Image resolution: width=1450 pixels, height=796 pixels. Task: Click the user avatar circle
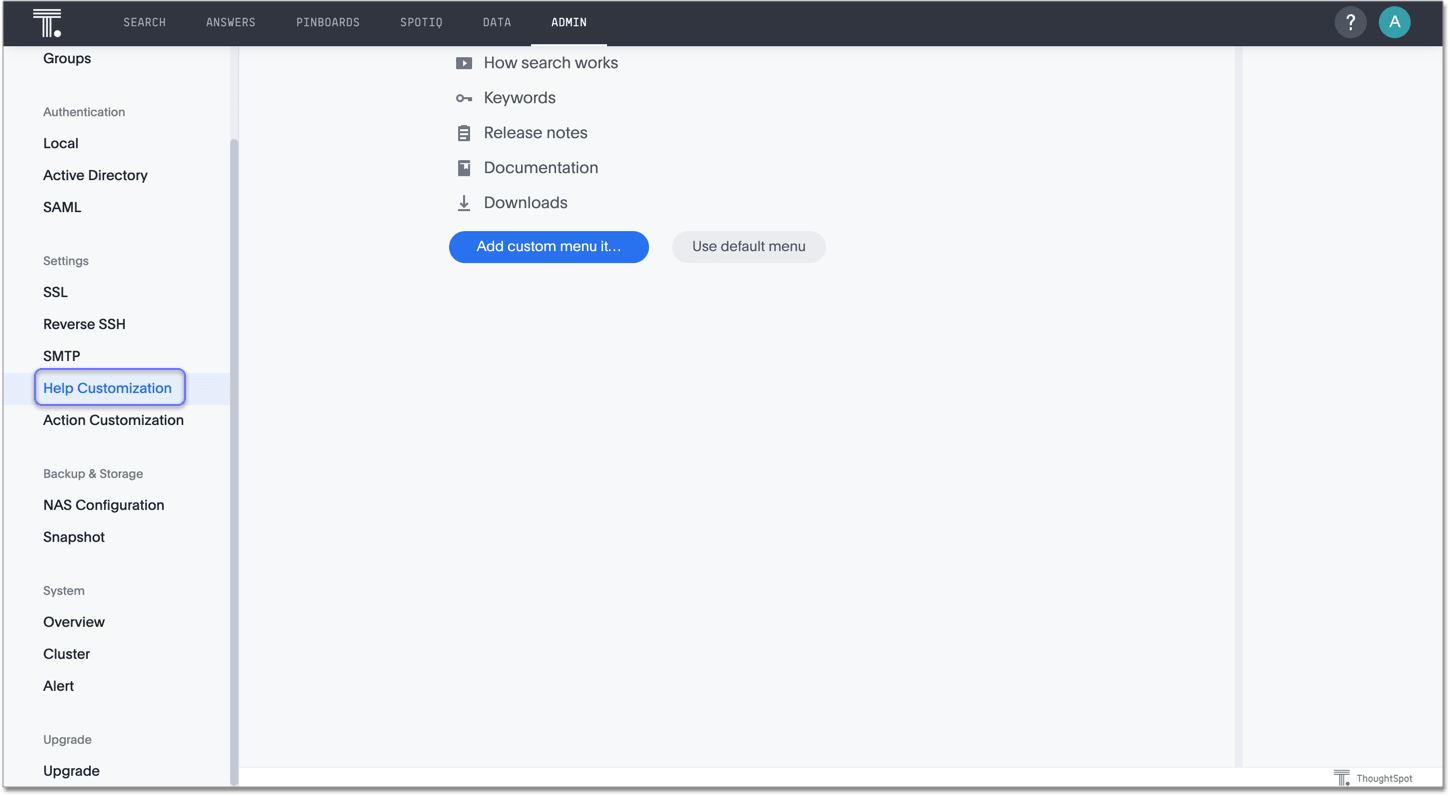(1394, 21)
